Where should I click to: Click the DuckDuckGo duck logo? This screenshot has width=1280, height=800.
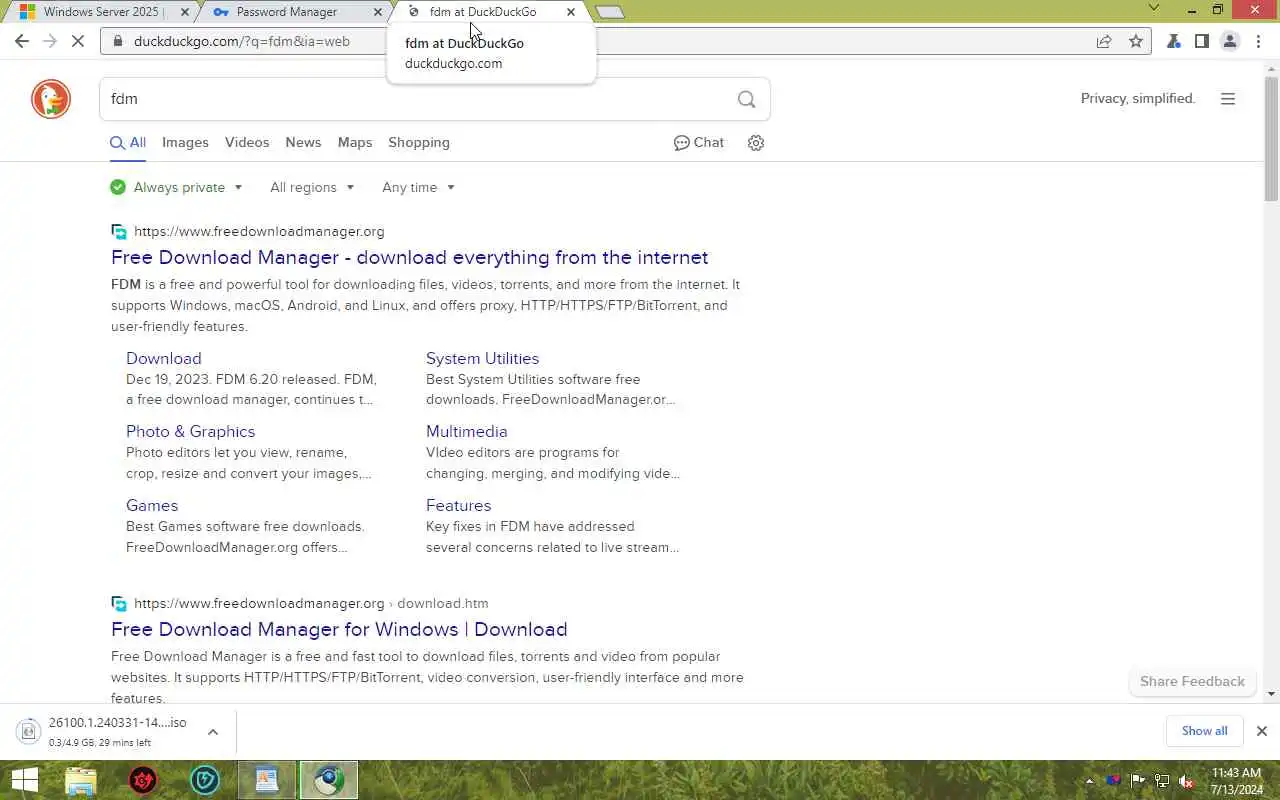coord(51,99)
